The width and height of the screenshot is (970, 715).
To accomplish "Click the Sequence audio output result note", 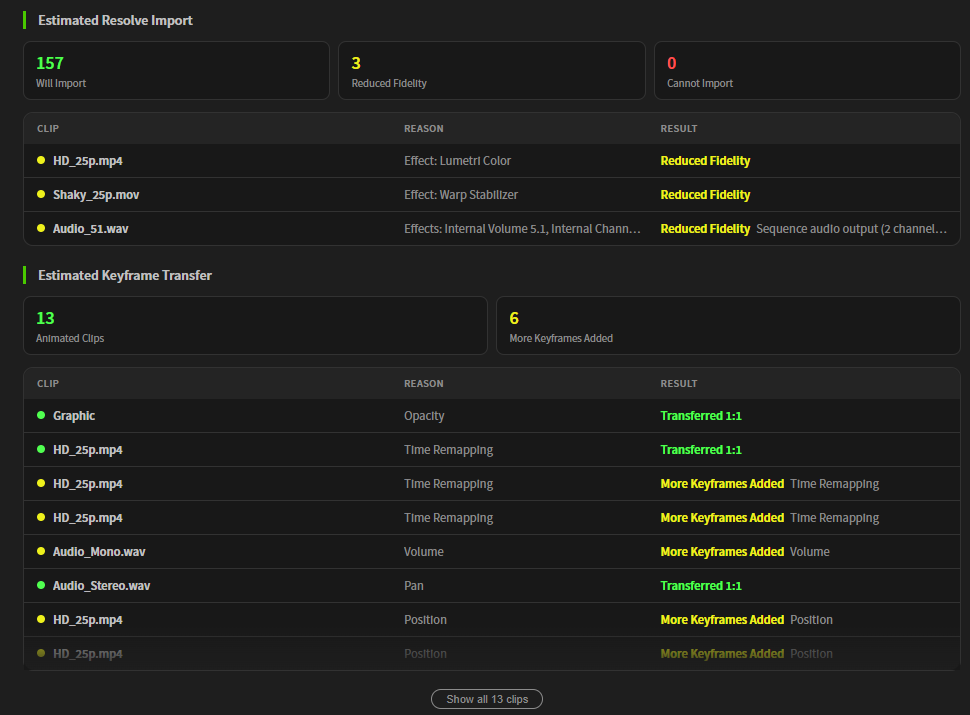I will (851, 229).
